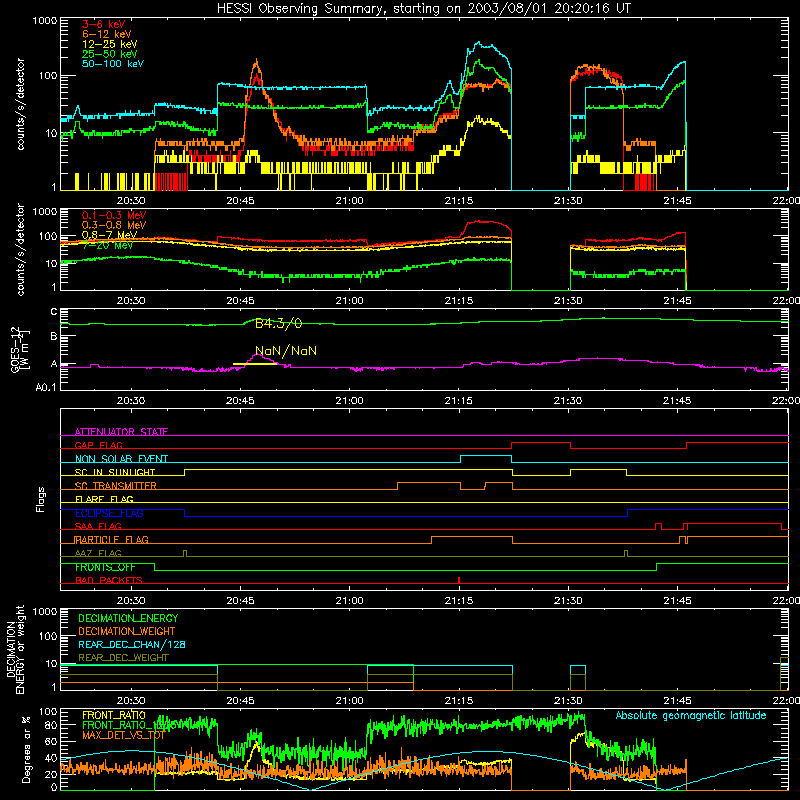Select the 3-6 keV legend label
This screenshot has height=800, width=800.
[x=103, y=24]
